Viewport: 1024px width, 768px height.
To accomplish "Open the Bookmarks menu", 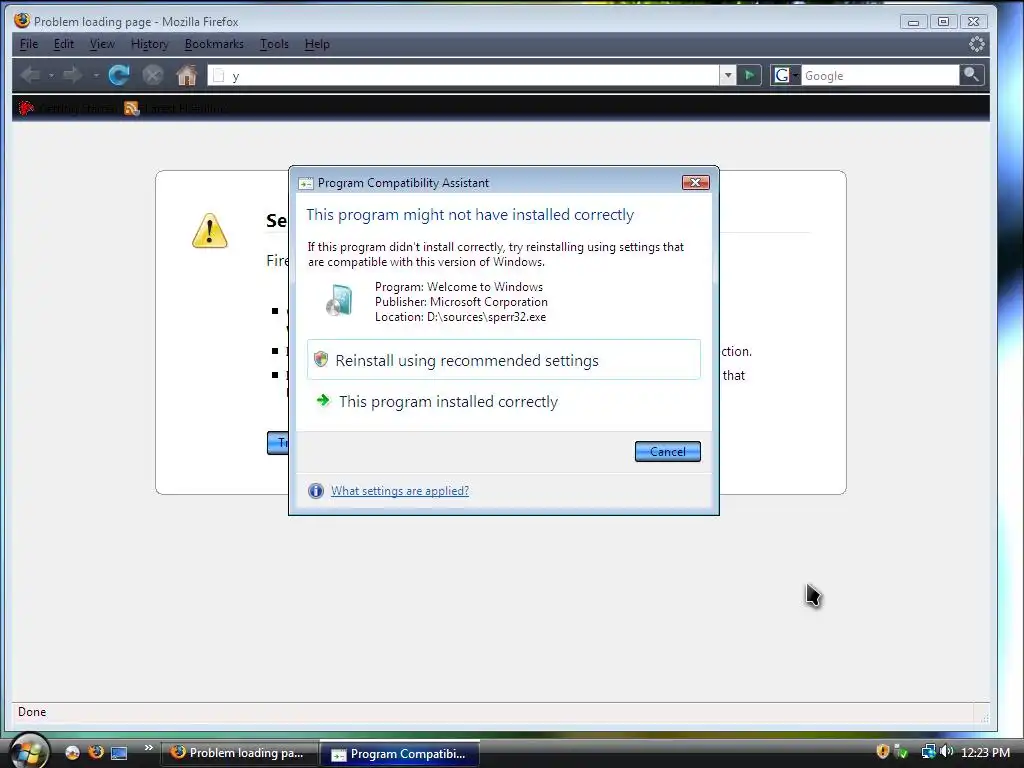I will (x=214, y=44).
